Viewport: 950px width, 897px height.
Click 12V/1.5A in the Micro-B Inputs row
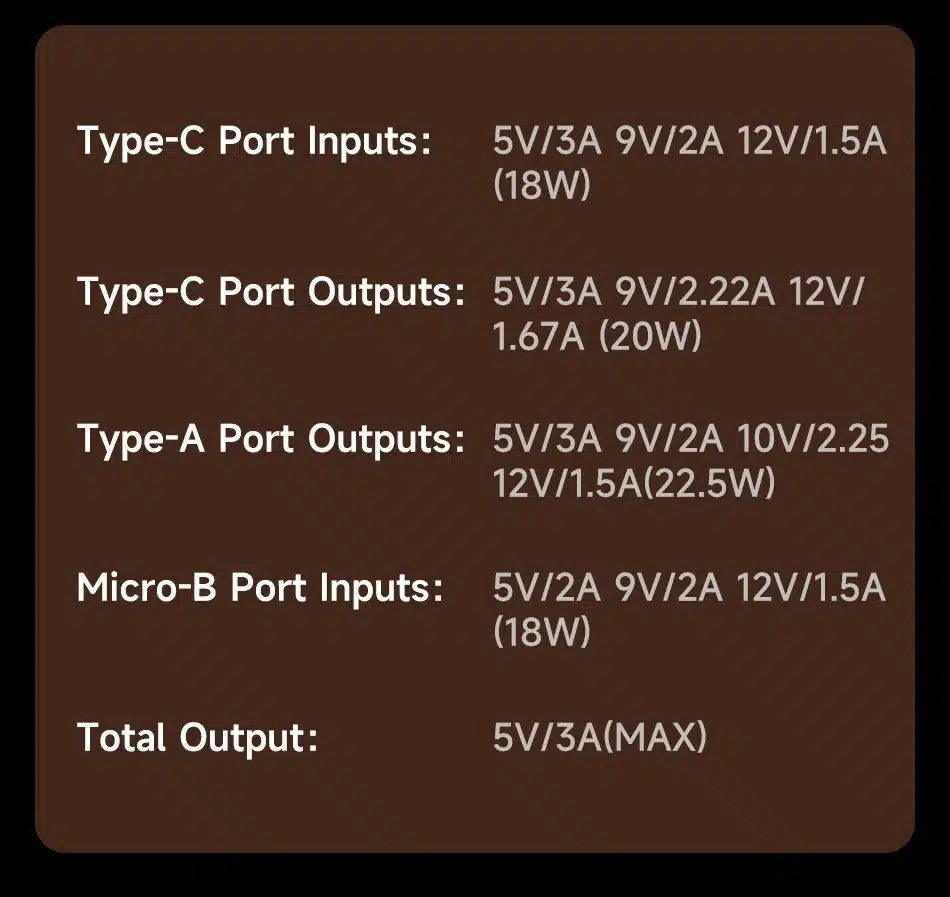(811, 588)
